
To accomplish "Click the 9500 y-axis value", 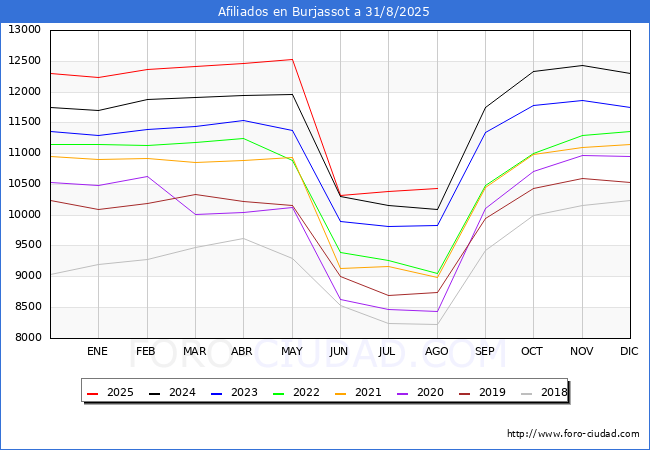I will coord(28,244).
